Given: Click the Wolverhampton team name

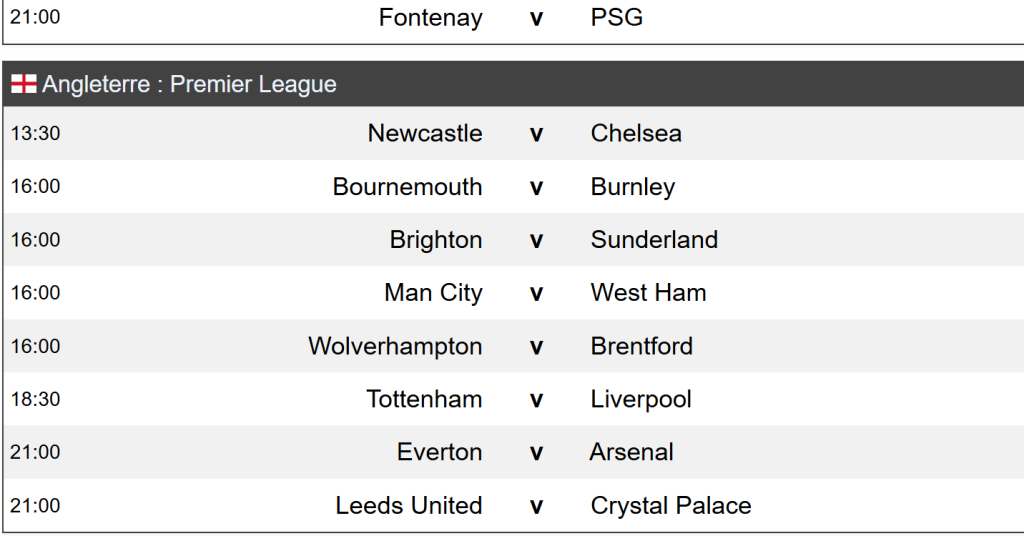Looking at the screenshot, I should (395, 346).
